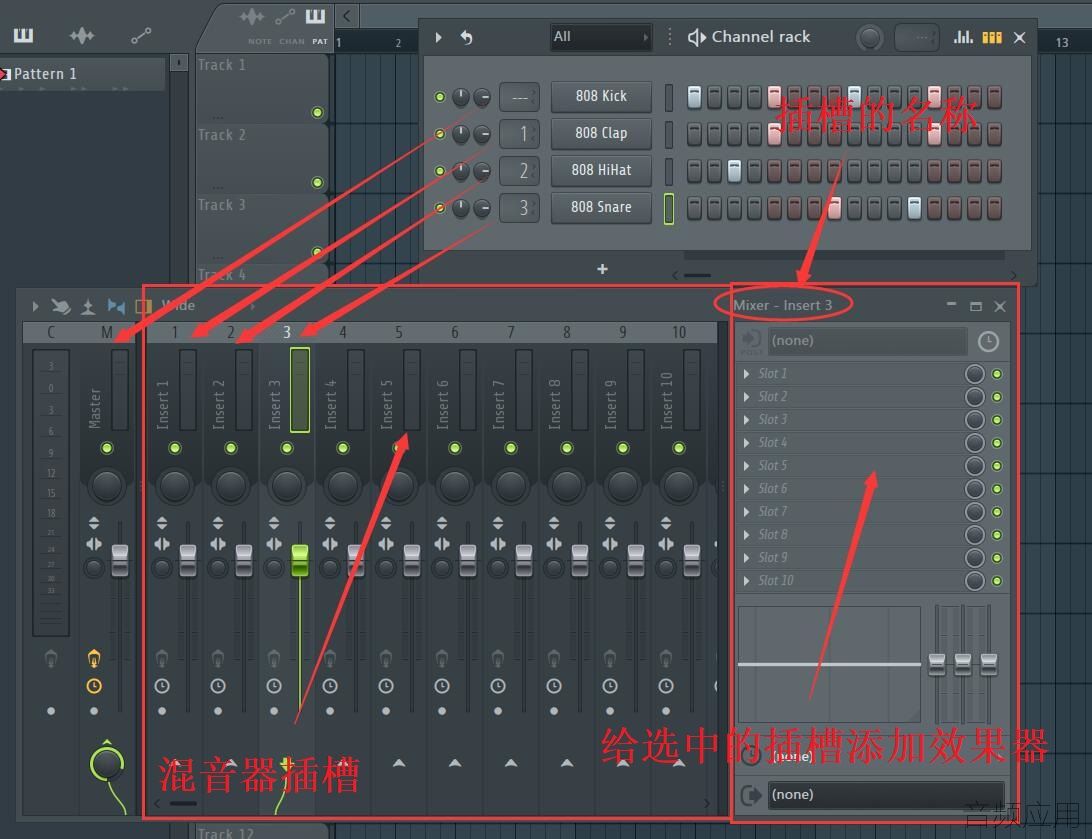
Task: Open the 808 HiHat channel
Action: (601, 170)
